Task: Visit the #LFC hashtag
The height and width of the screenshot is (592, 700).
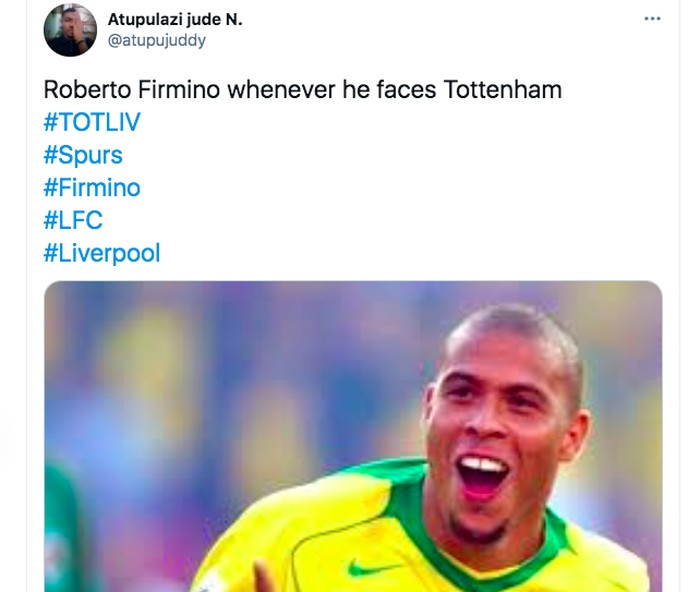Action: (x=73, y=219)
